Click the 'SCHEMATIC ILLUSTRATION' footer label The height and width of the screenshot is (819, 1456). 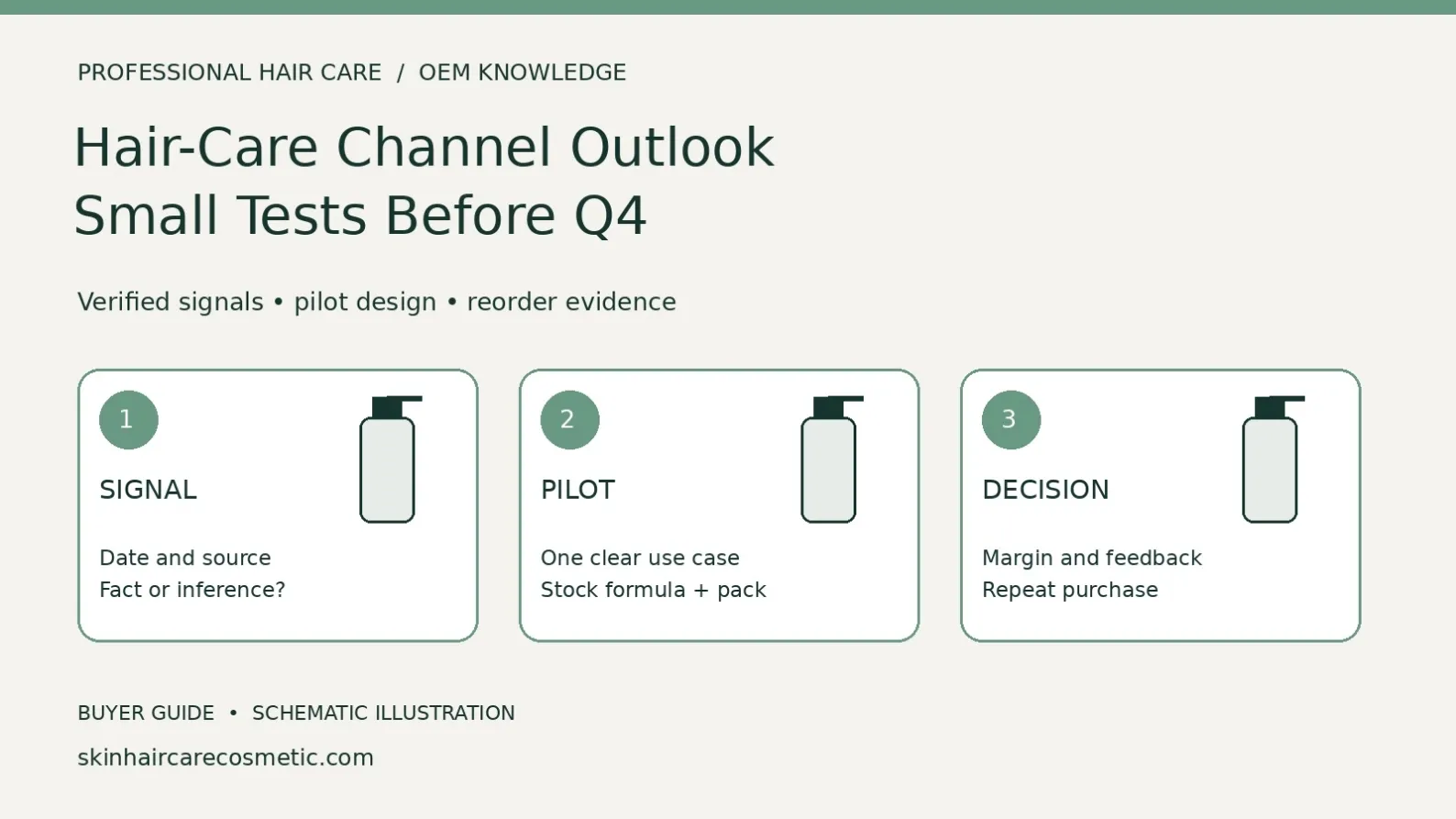point(383,714)
